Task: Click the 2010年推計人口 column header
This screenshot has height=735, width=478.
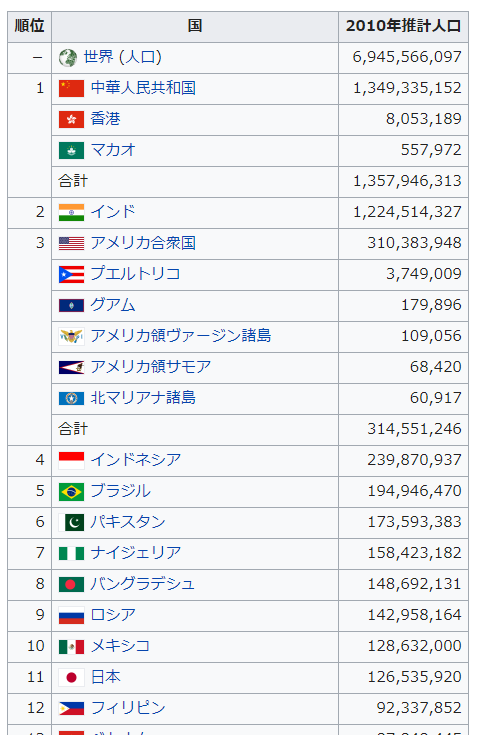Action: click(403, 26)
